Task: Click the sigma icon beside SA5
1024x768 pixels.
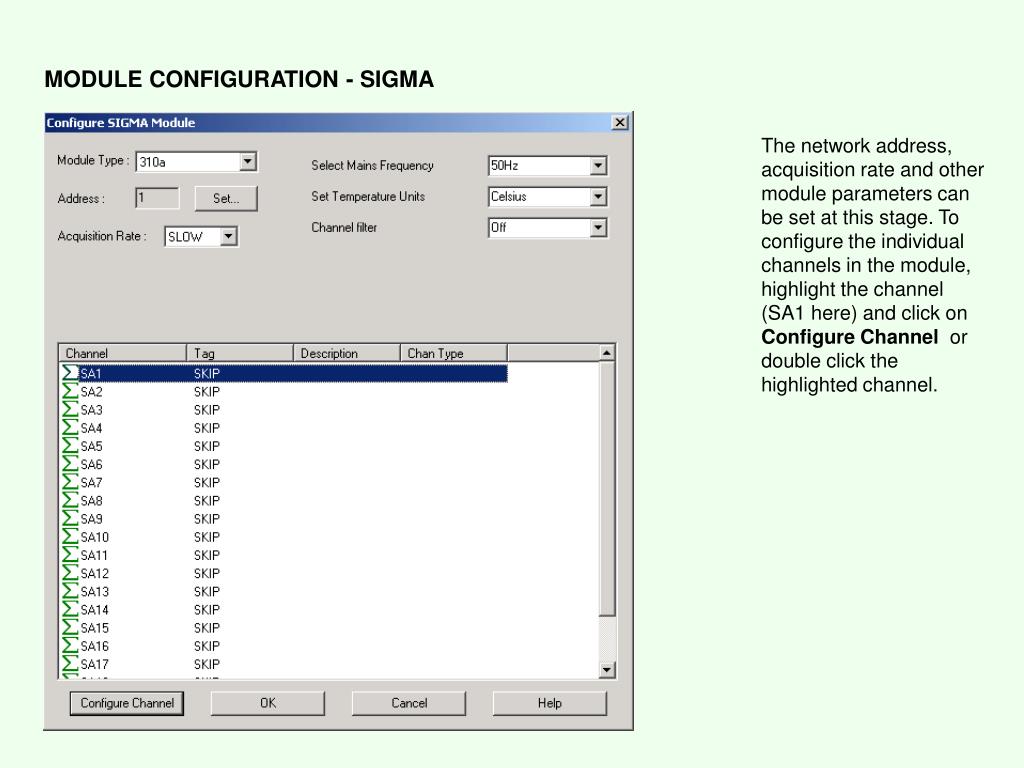Action: [70, 446]
